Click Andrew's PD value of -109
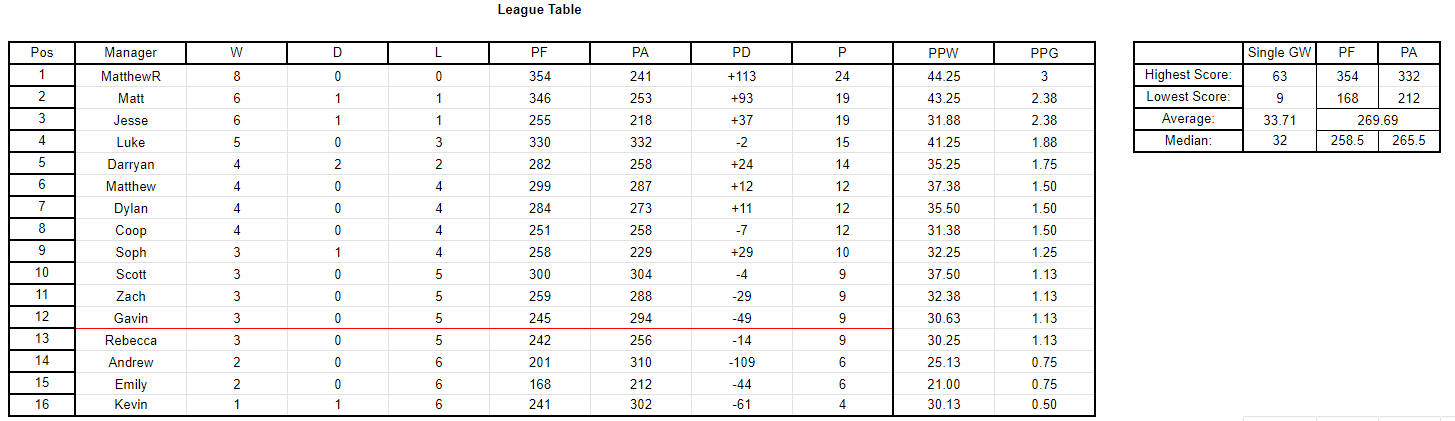 (x=741, y=362)
